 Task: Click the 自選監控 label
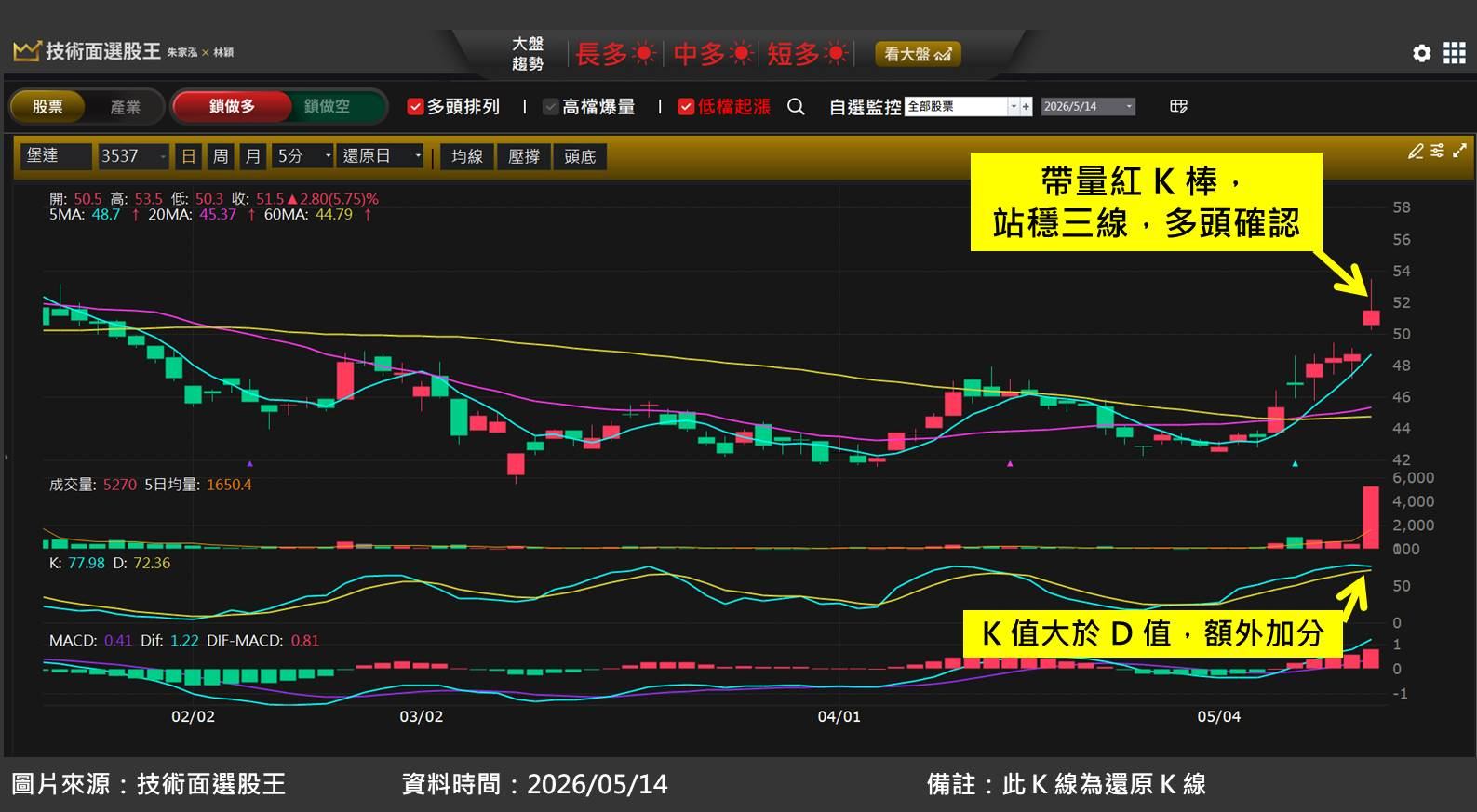[865, 107]
